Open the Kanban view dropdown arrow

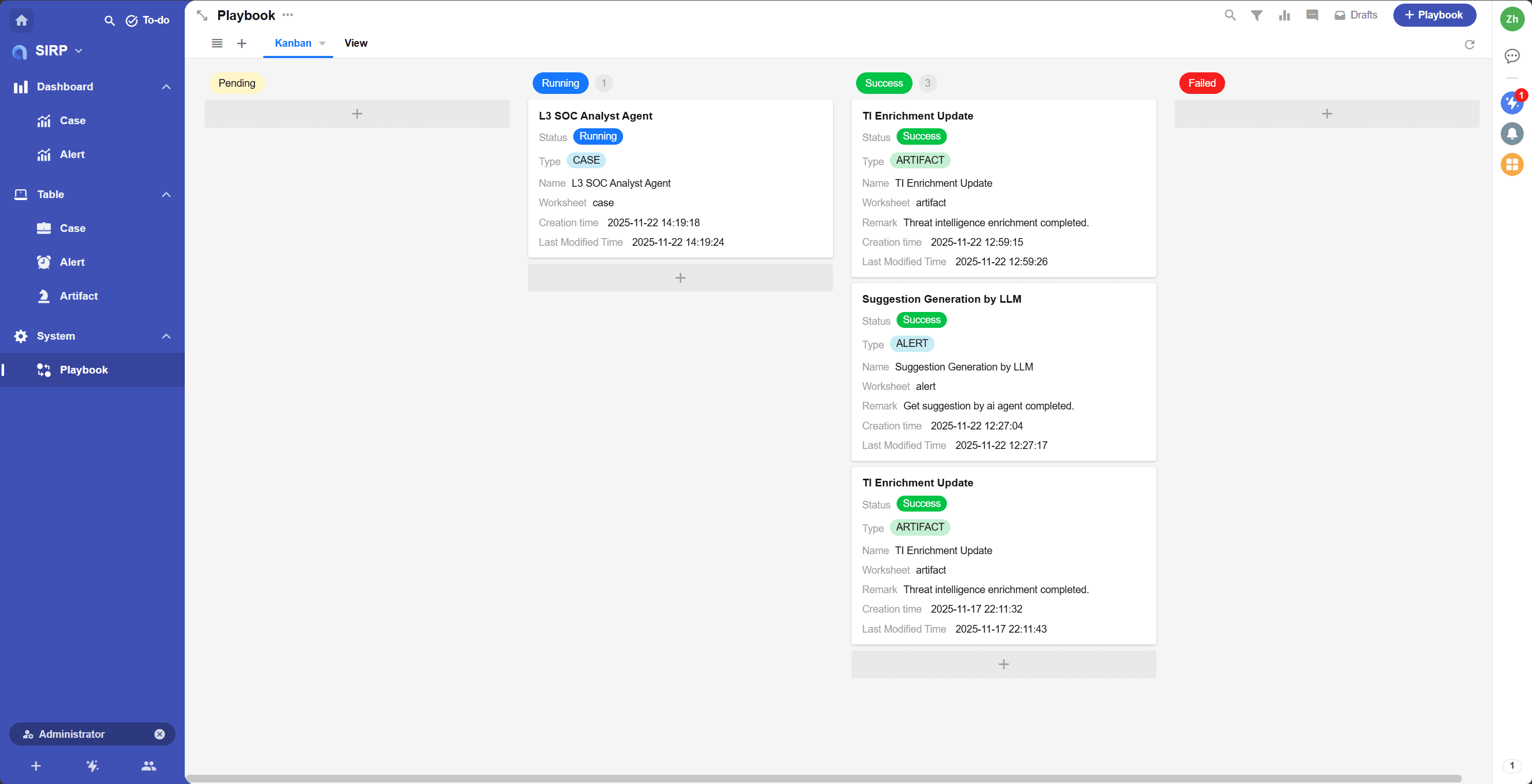322,44
